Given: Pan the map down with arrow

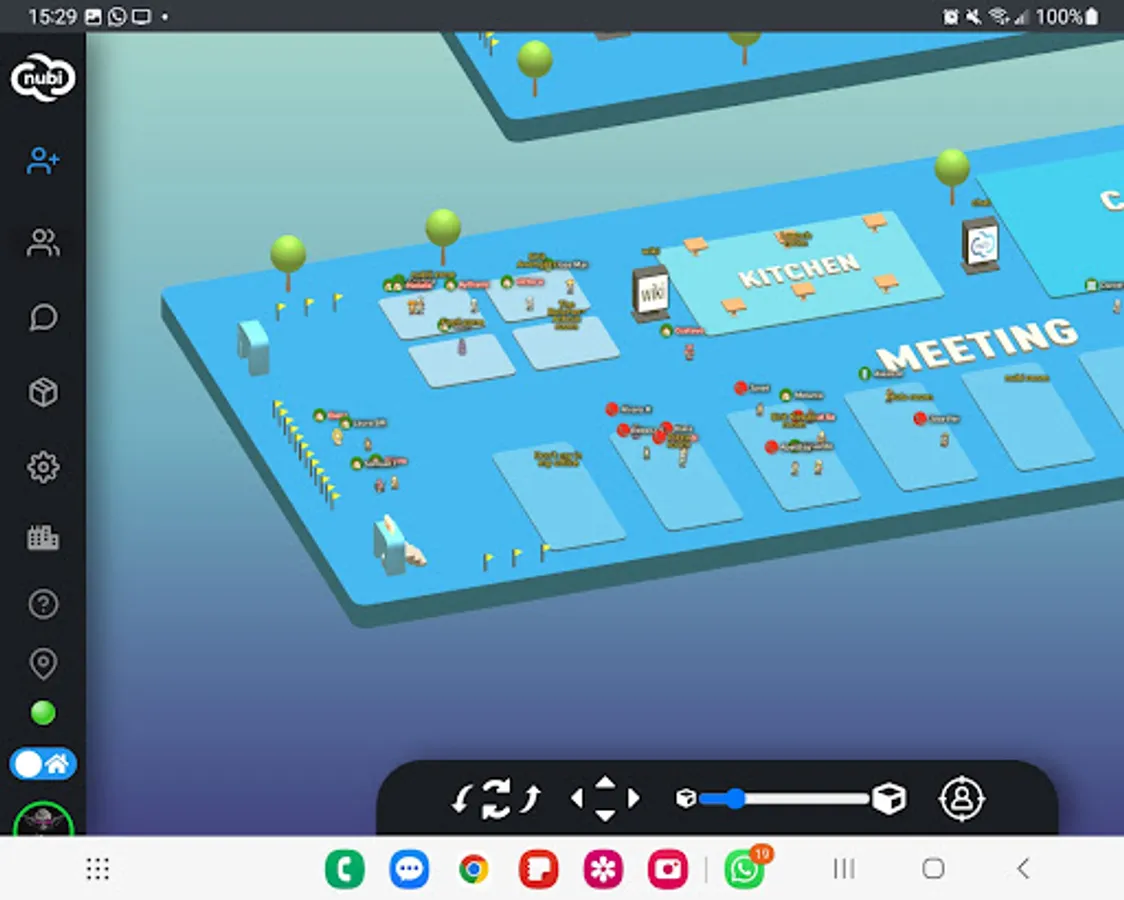Looking at the screenshot, I should tap(605, 815).
